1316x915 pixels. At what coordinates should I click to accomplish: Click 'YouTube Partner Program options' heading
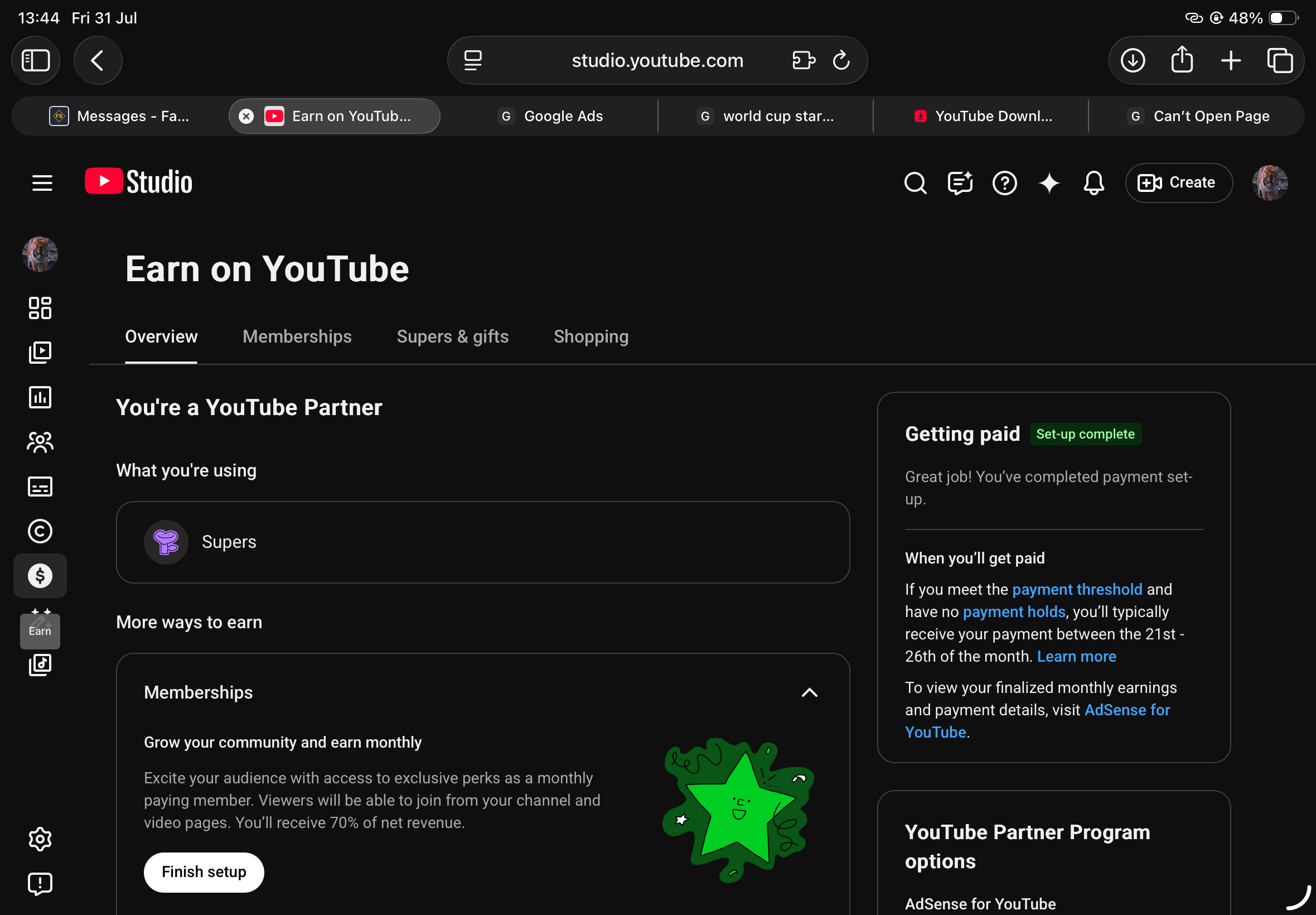pos(1027,847)
